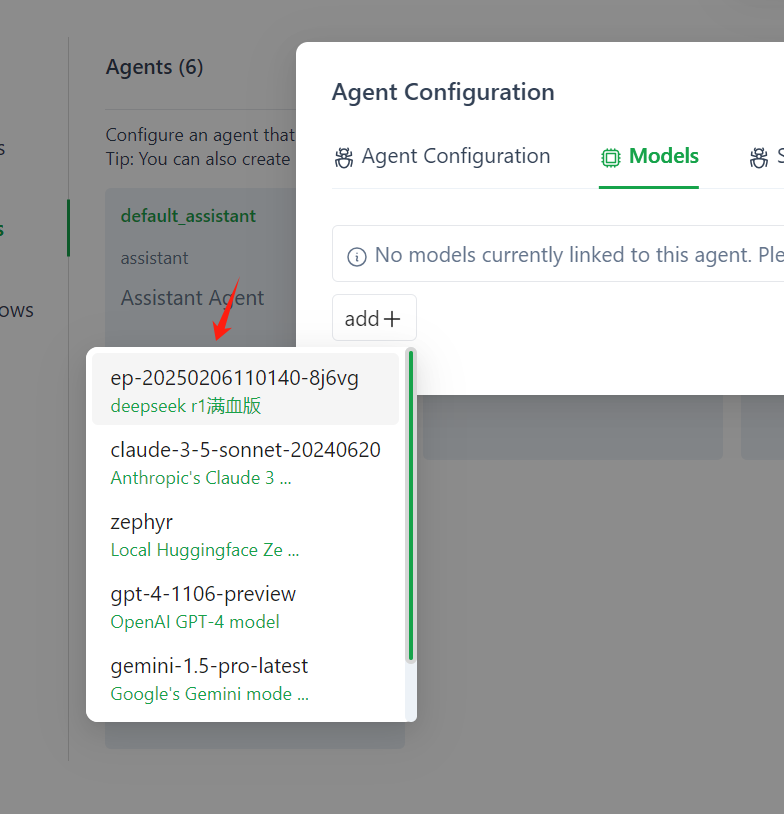Choose claude-3-5-sonnet-20240620 from dropdown
Image resolution: width=784 pixels, height=814 pixels.
(x=245, y=462)
